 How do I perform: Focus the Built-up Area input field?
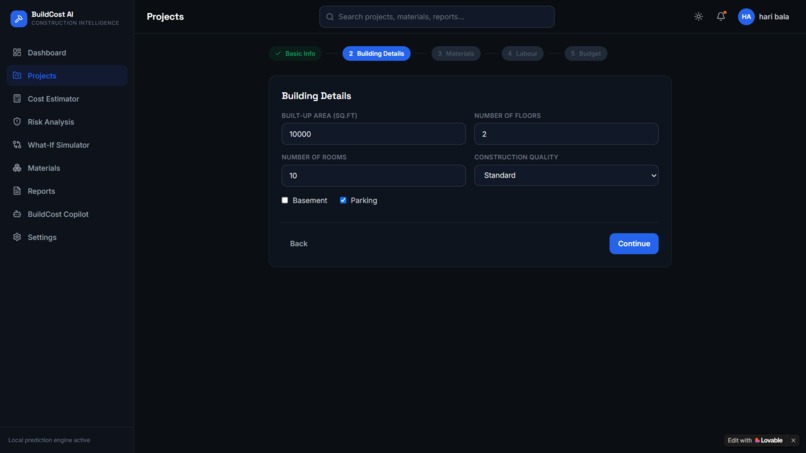tap(374, 134)
